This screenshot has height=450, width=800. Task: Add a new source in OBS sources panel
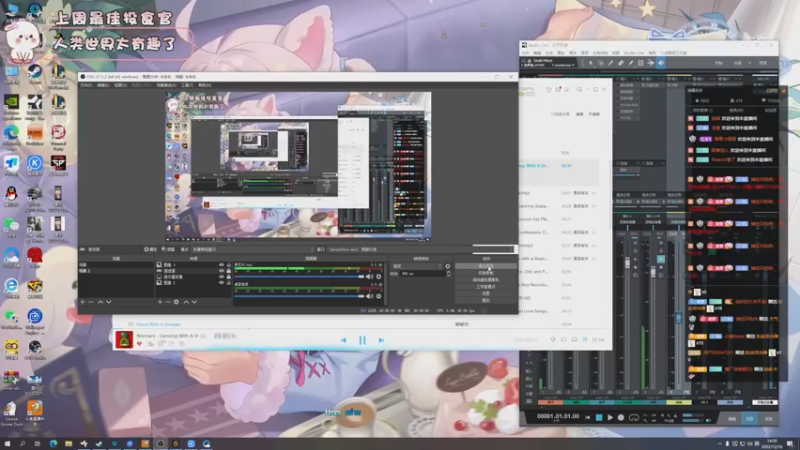pos(160,302)
